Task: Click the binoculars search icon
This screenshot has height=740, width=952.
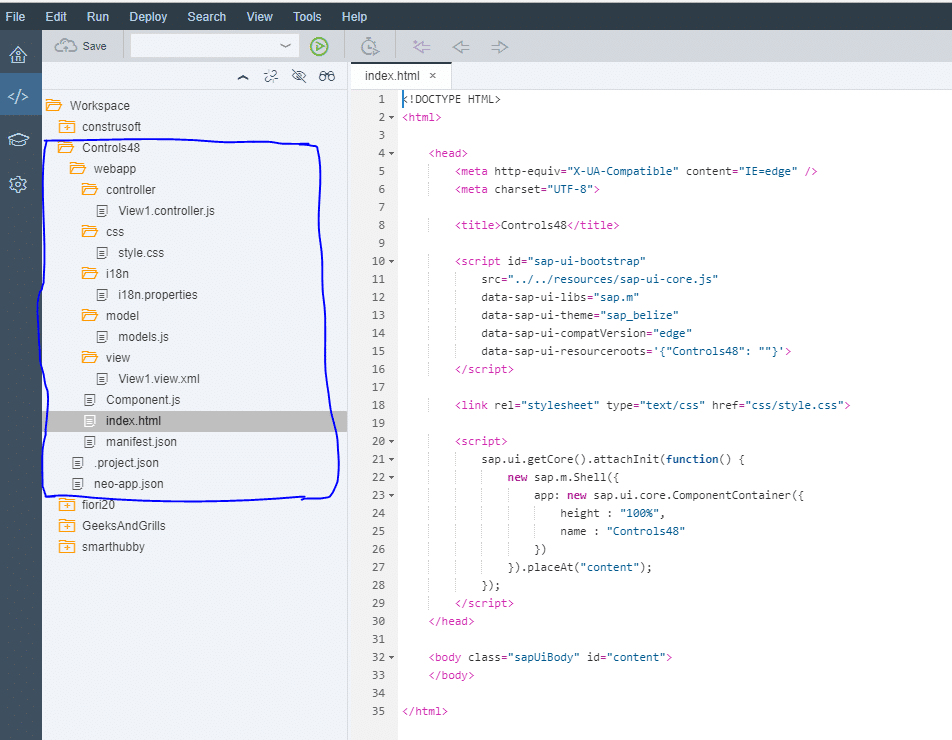Action: 327,76
